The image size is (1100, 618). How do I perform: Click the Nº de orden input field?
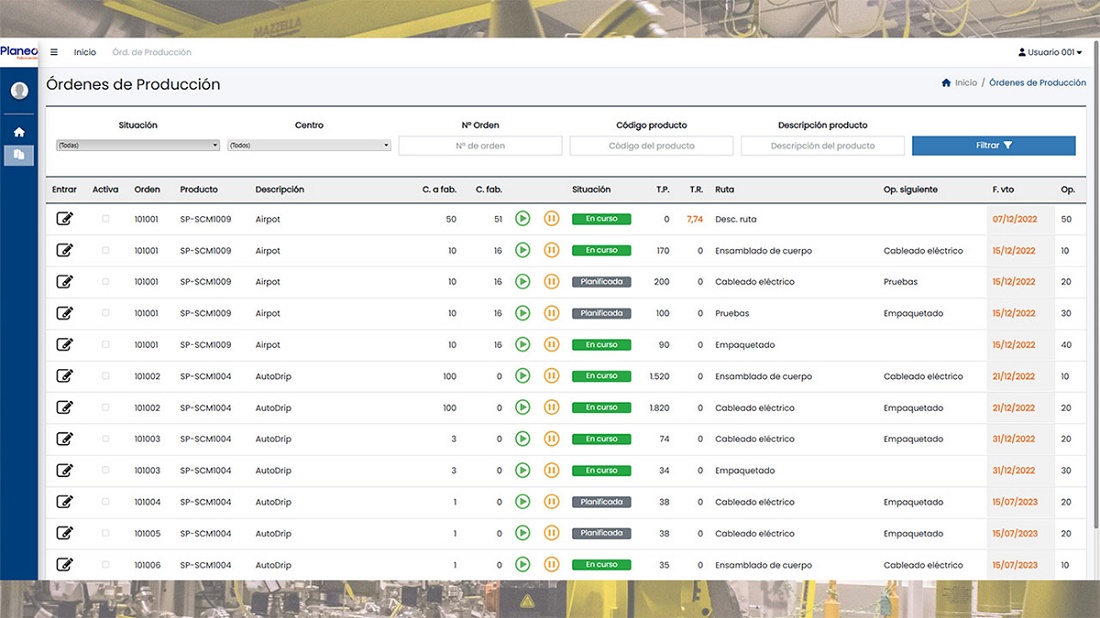(479, 144)
